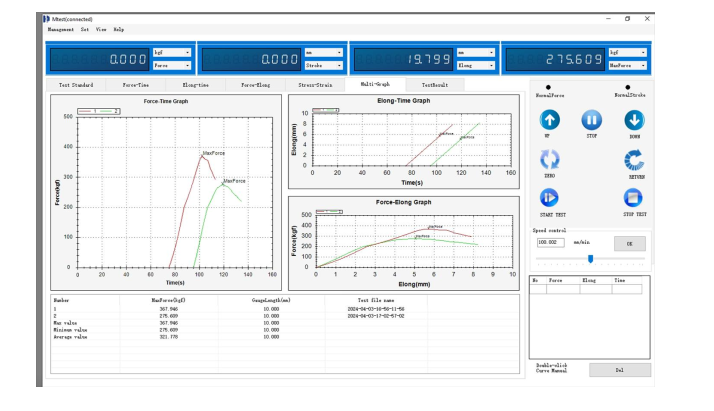Click the STOP TEST icon
This screenshot has height=411, width=714.
(634, 198)
